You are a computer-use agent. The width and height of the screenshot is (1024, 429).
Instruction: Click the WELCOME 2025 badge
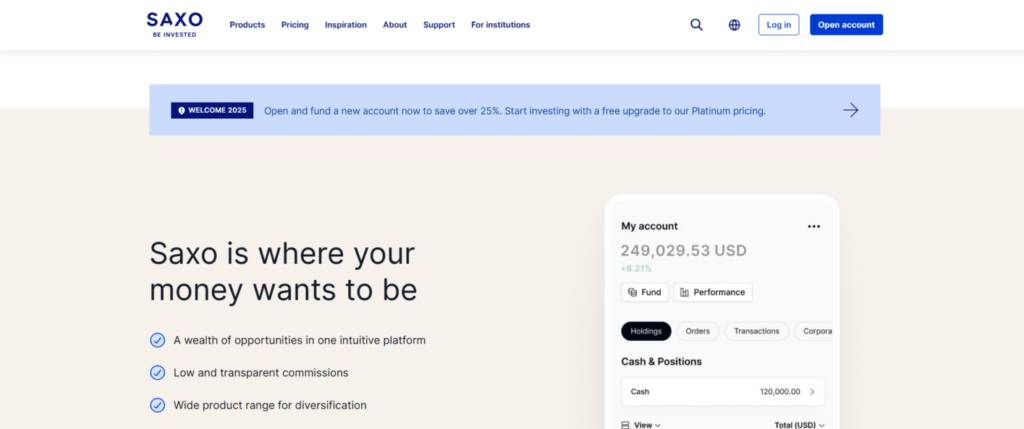coord(212,110)
